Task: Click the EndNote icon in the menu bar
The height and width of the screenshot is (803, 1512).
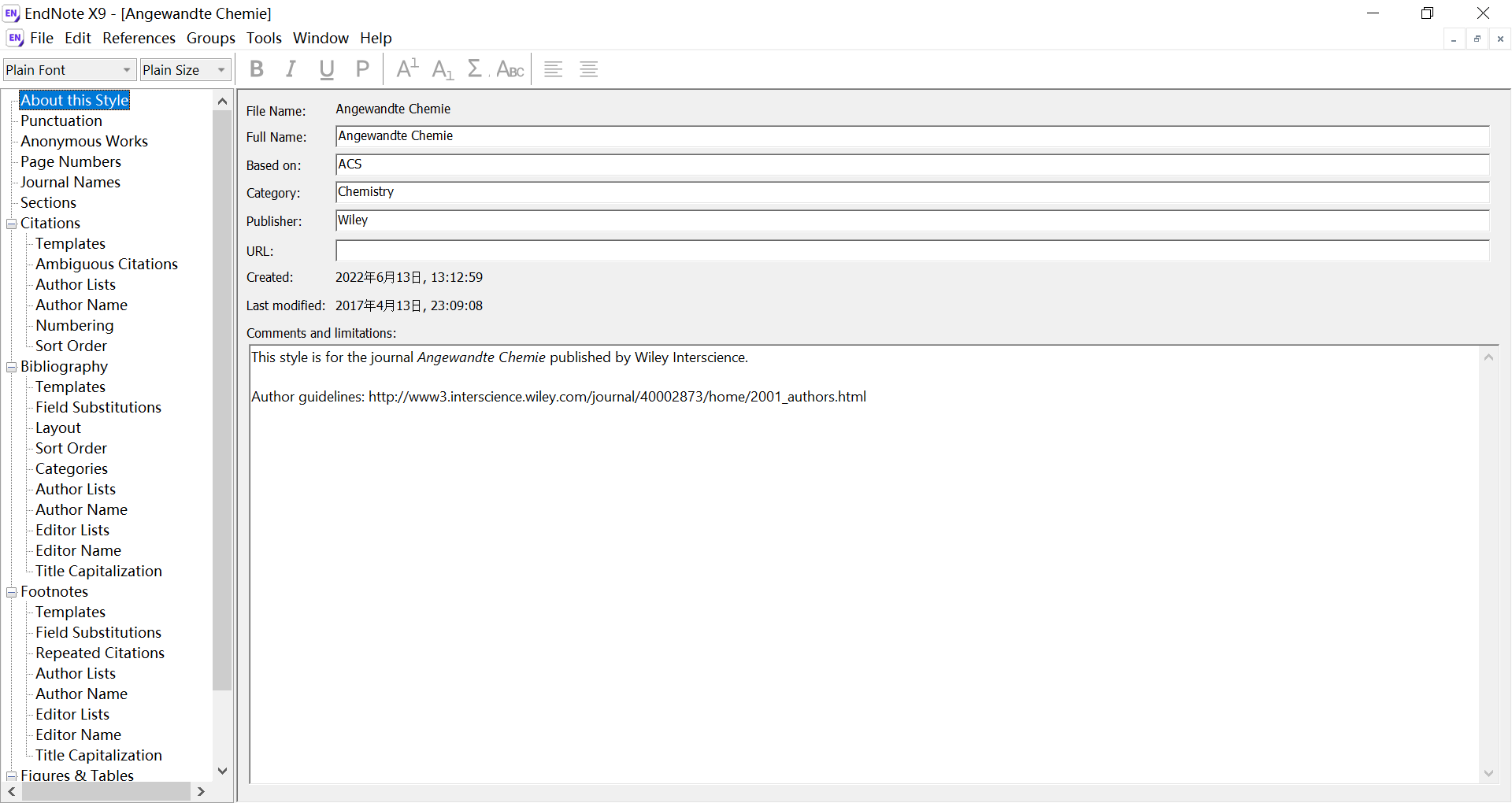Action: pos(15,38)
